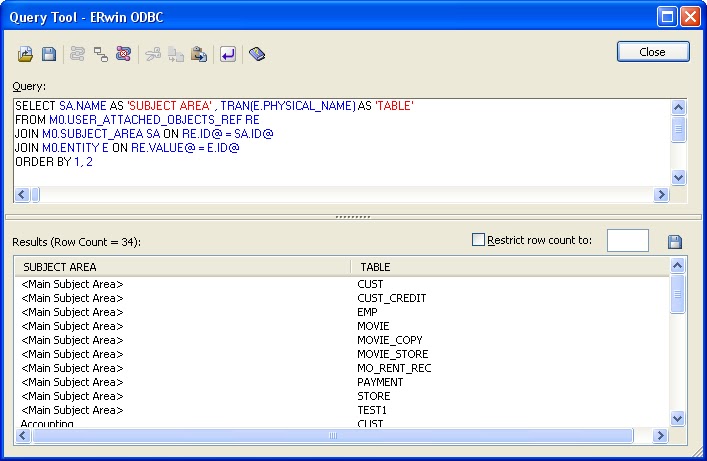Click the SUBJECT AREA column header
707x461 pixels.
(182, 267)
